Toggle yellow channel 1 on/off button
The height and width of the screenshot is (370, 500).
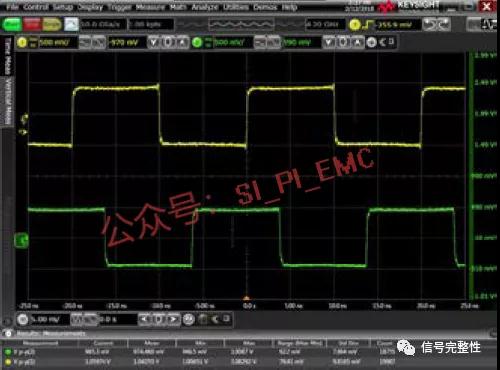pyautogui.click(x=22, y=42)
